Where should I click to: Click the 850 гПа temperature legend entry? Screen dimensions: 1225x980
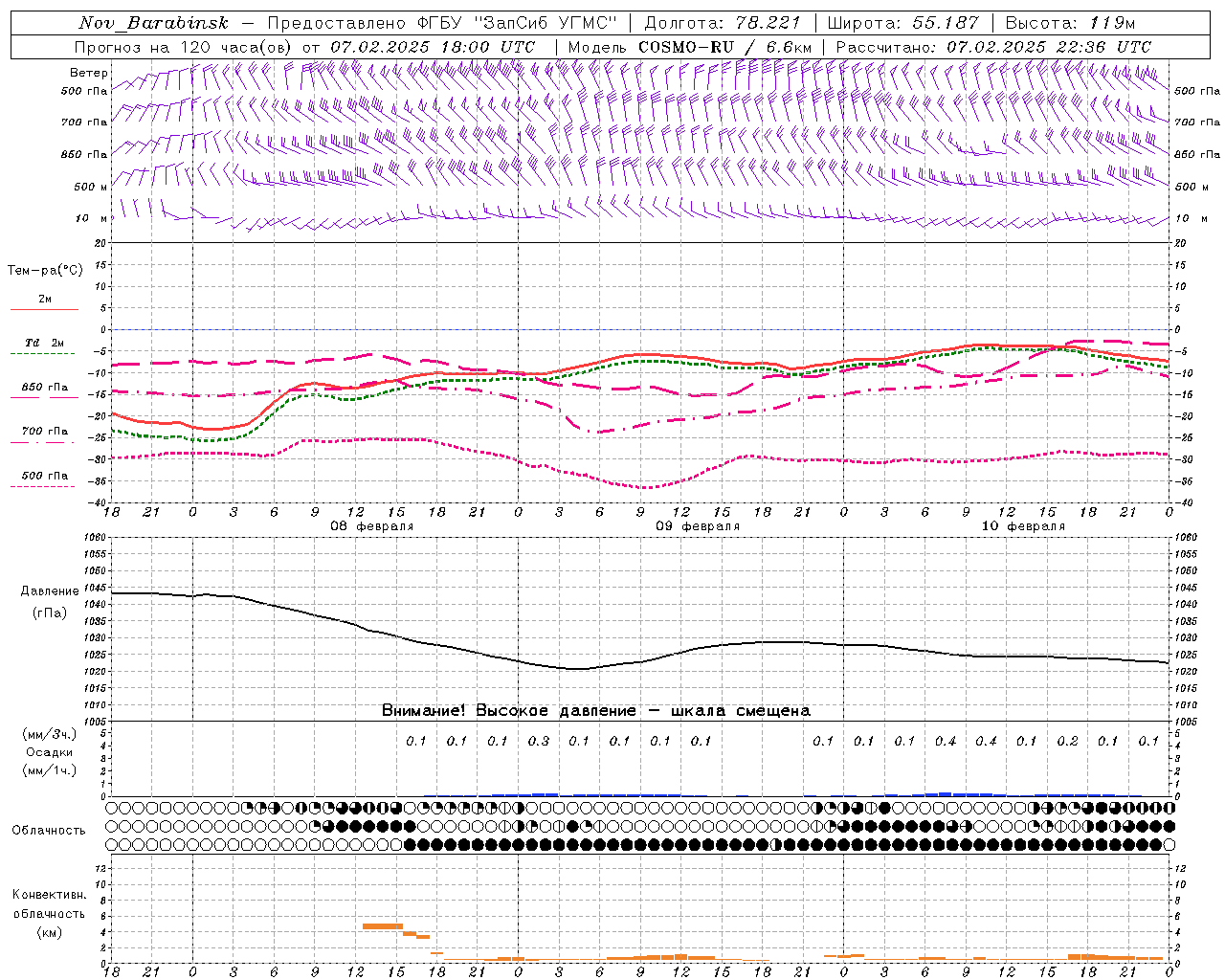click(45, 388)
